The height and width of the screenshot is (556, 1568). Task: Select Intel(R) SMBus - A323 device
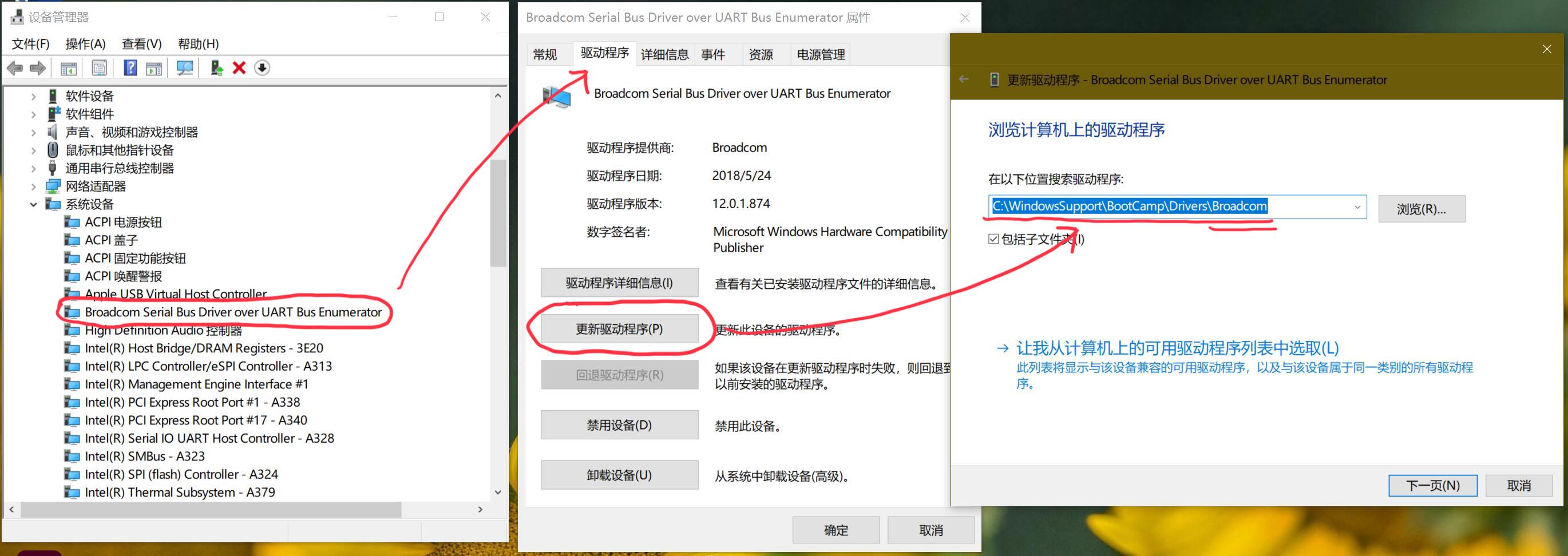click(145, 456)
